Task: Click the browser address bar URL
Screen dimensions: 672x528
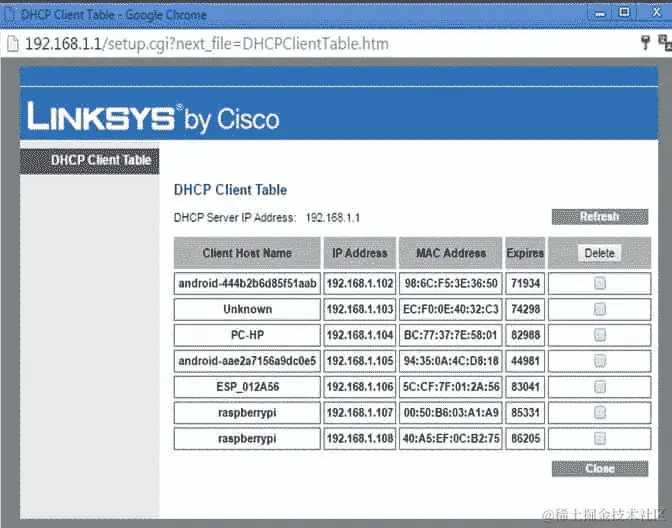Action: [207, 44]
